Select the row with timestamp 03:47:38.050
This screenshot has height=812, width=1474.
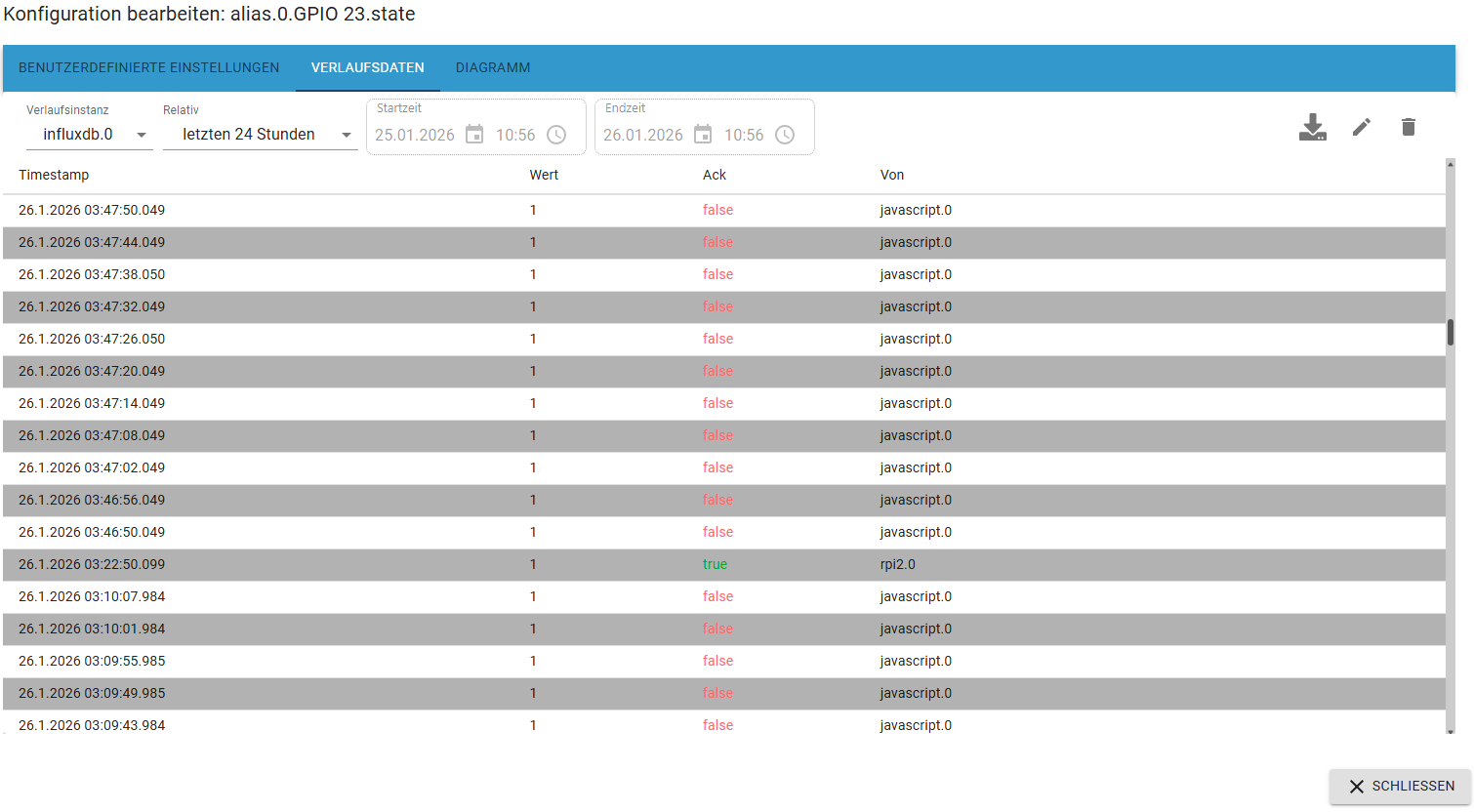[724, 274]
